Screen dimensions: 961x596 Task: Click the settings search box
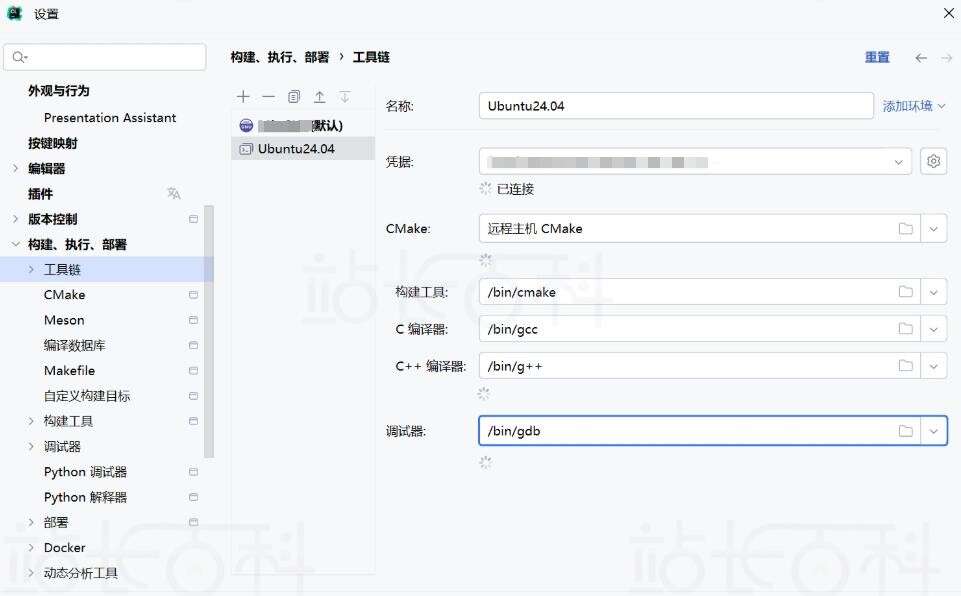click(x=105, y=57)
